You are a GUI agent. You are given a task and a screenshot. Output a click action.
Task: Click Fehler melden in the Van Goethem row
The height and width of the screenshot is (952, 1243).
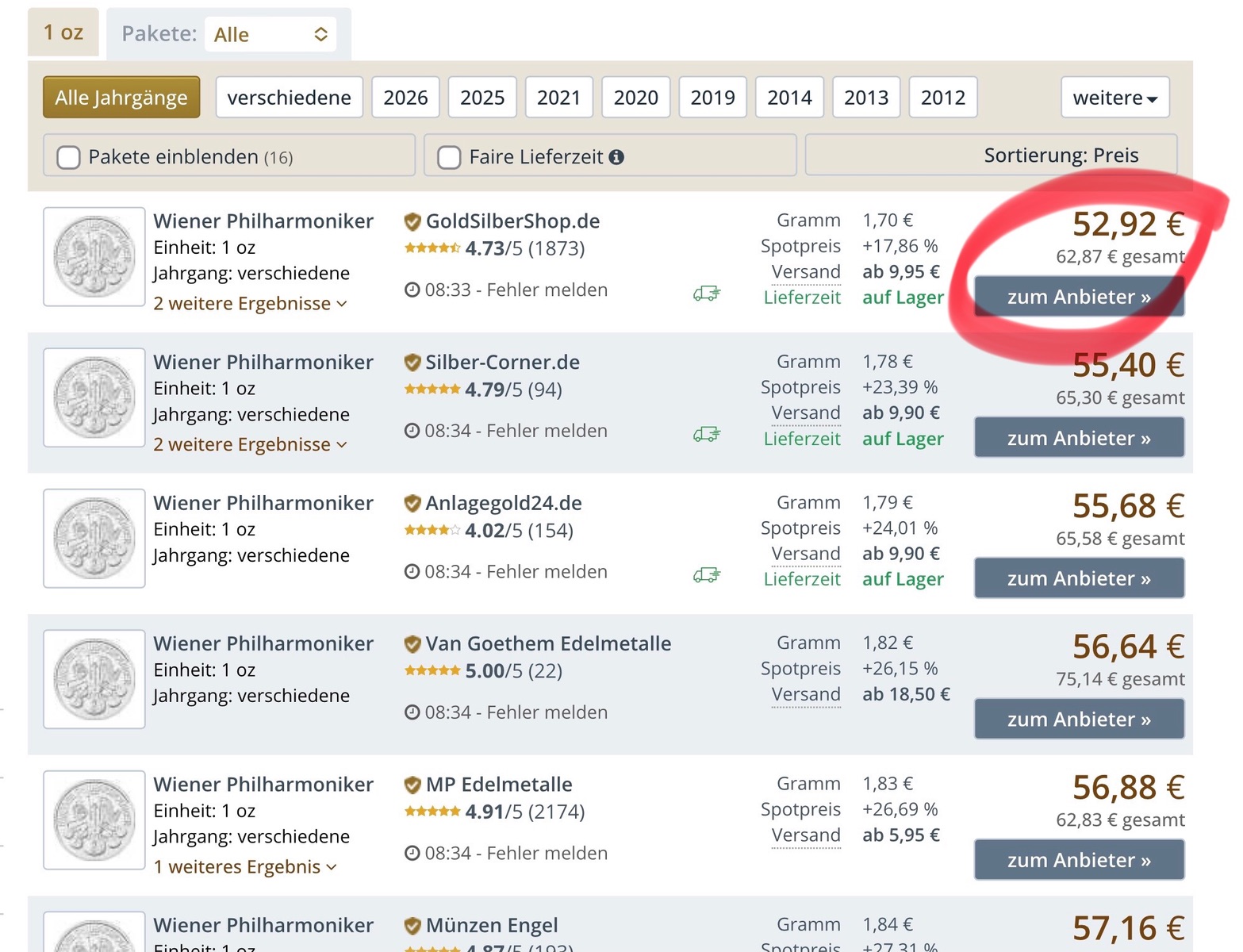point(547,712)
